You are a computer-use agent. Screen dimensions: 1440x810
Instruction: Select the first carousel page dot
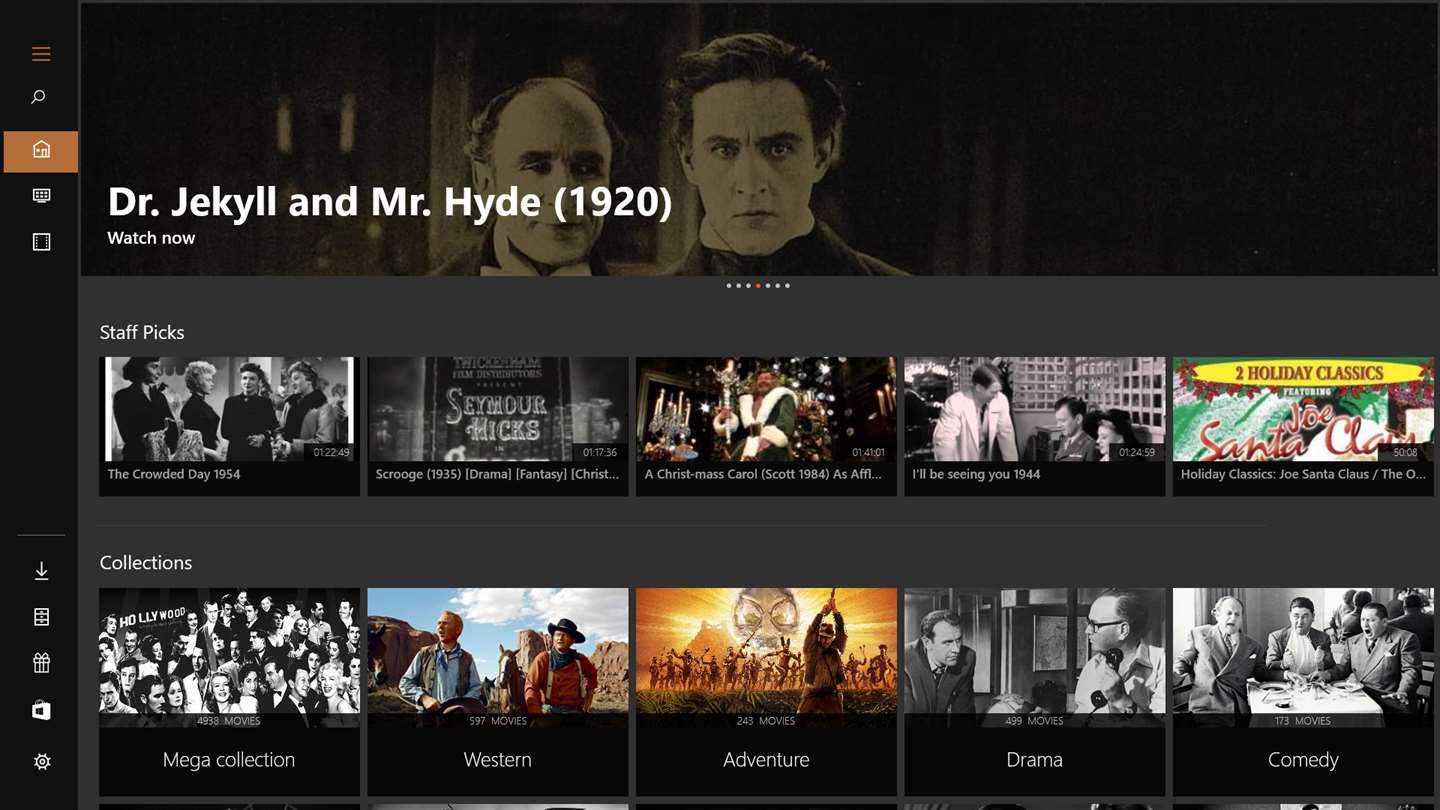[x=728, y=286]
